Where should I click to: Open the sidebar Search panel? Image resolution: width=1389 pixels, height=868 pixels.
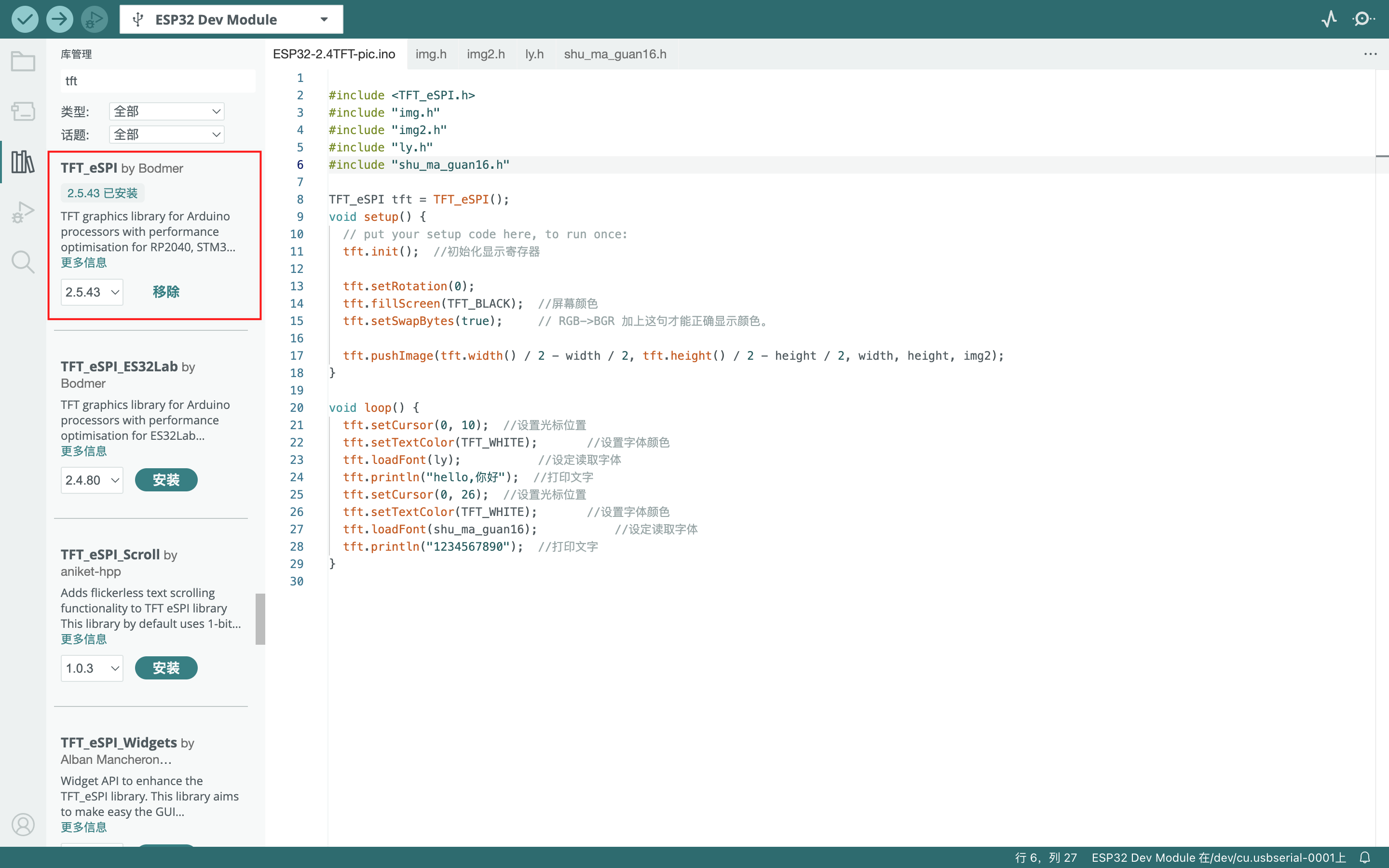[23, 262]
